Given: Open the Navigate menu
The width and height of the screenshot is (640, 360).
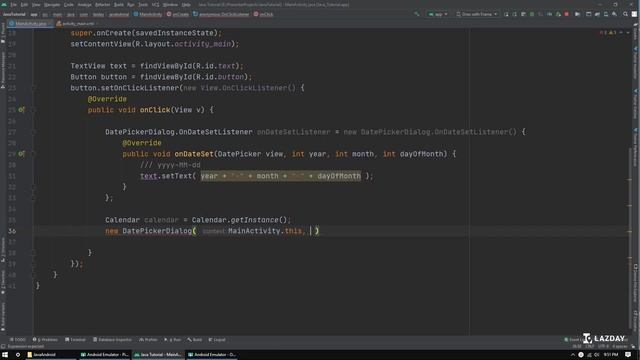Looking at the screenshot, I should [x=52, y=4].
